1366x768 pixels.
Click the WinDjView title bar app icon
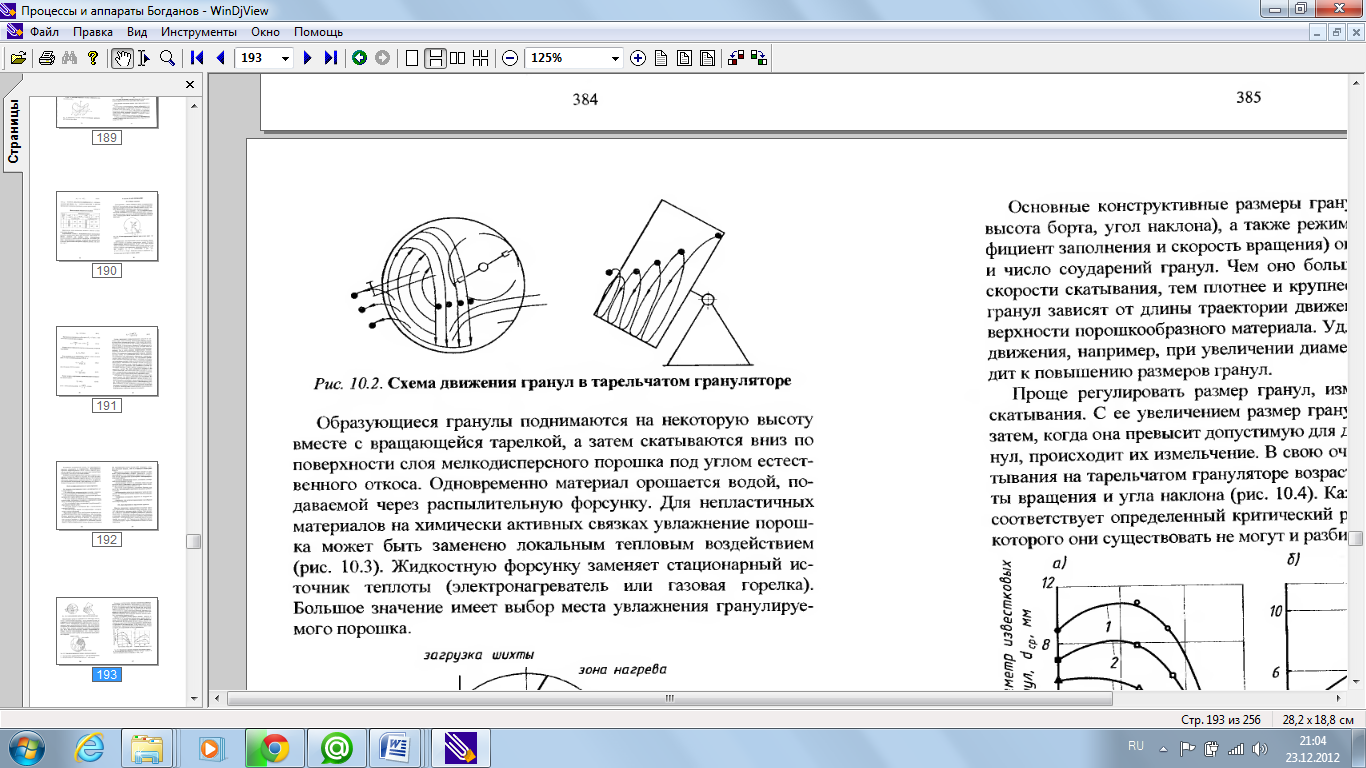click(x=11, y=9)
